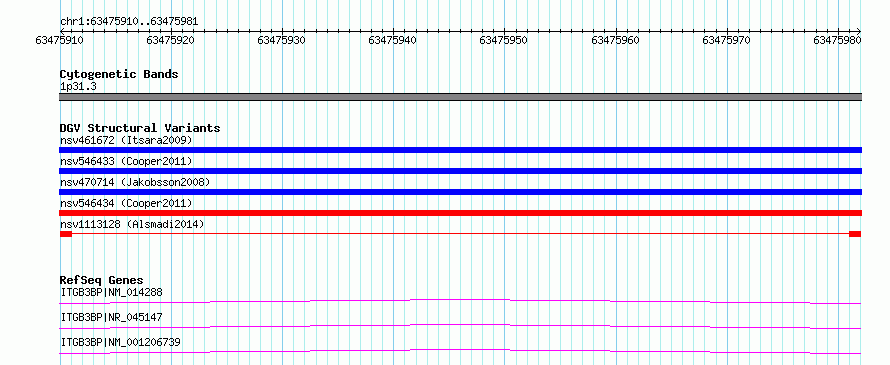Open the nsv546433 (Cooper2011) variant label
890x365 pixels.
[126, 161]
